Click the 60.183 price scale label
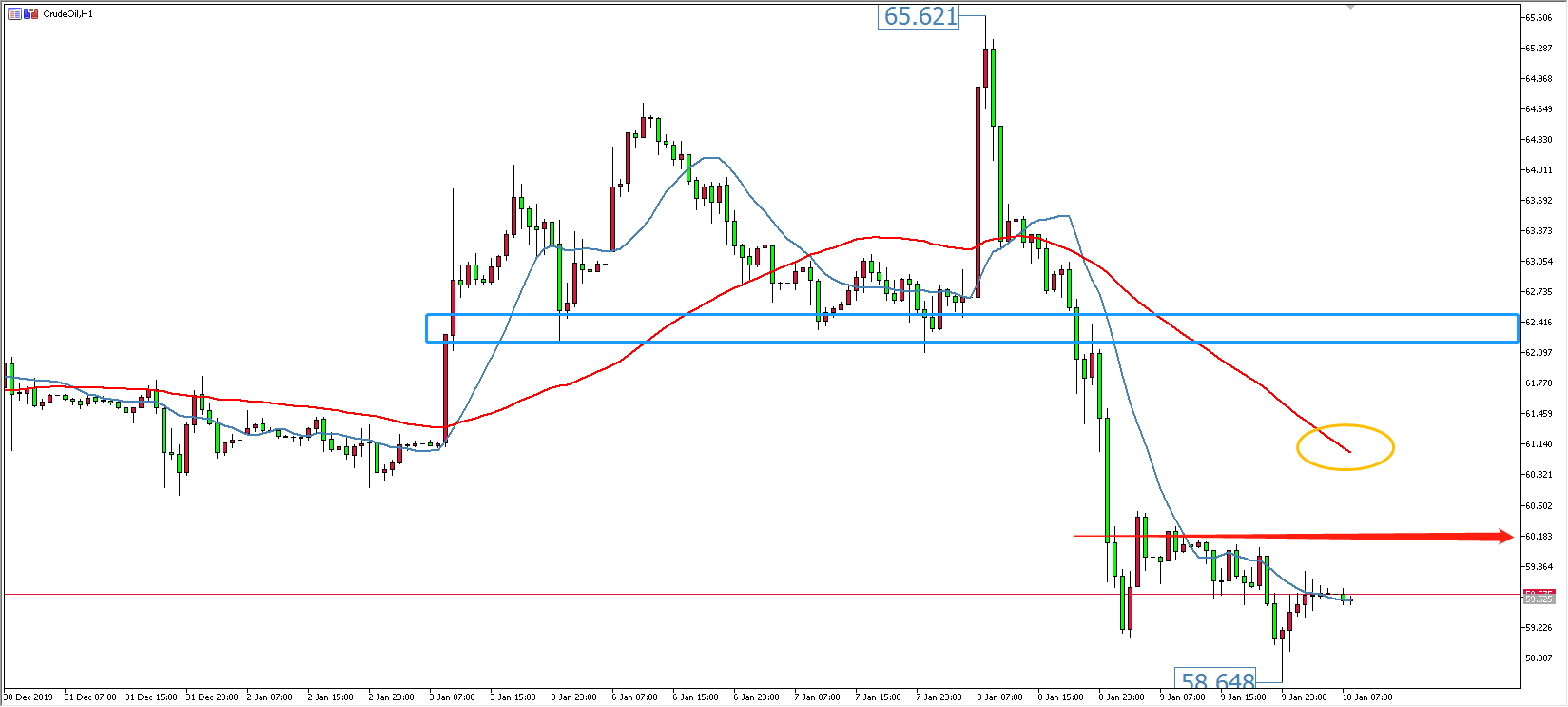The height and width of the screenshot is (707, 1568). coord(1539,537)
